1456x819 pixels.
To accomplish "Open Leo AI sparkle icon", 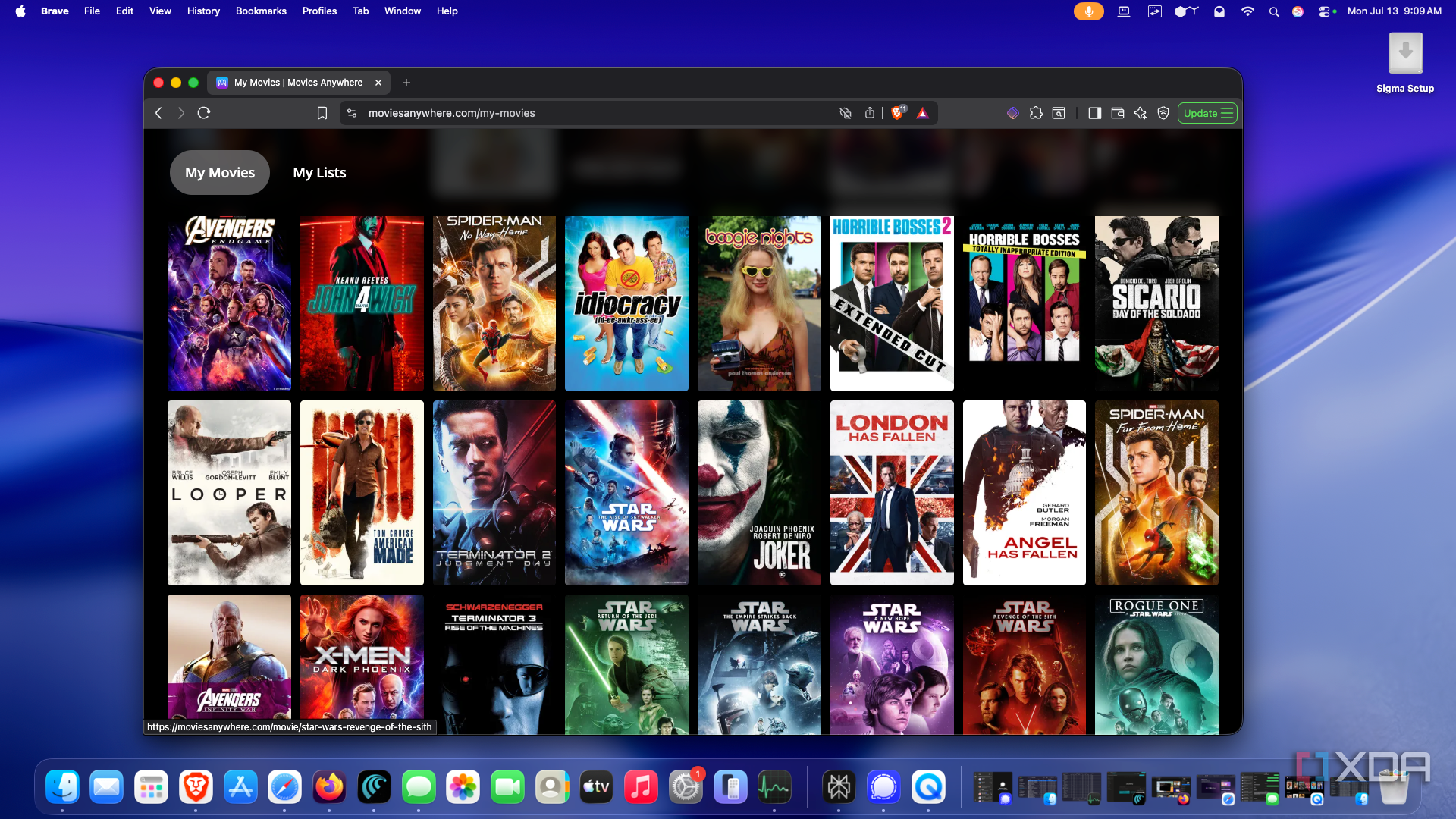I will [1141, 113].
